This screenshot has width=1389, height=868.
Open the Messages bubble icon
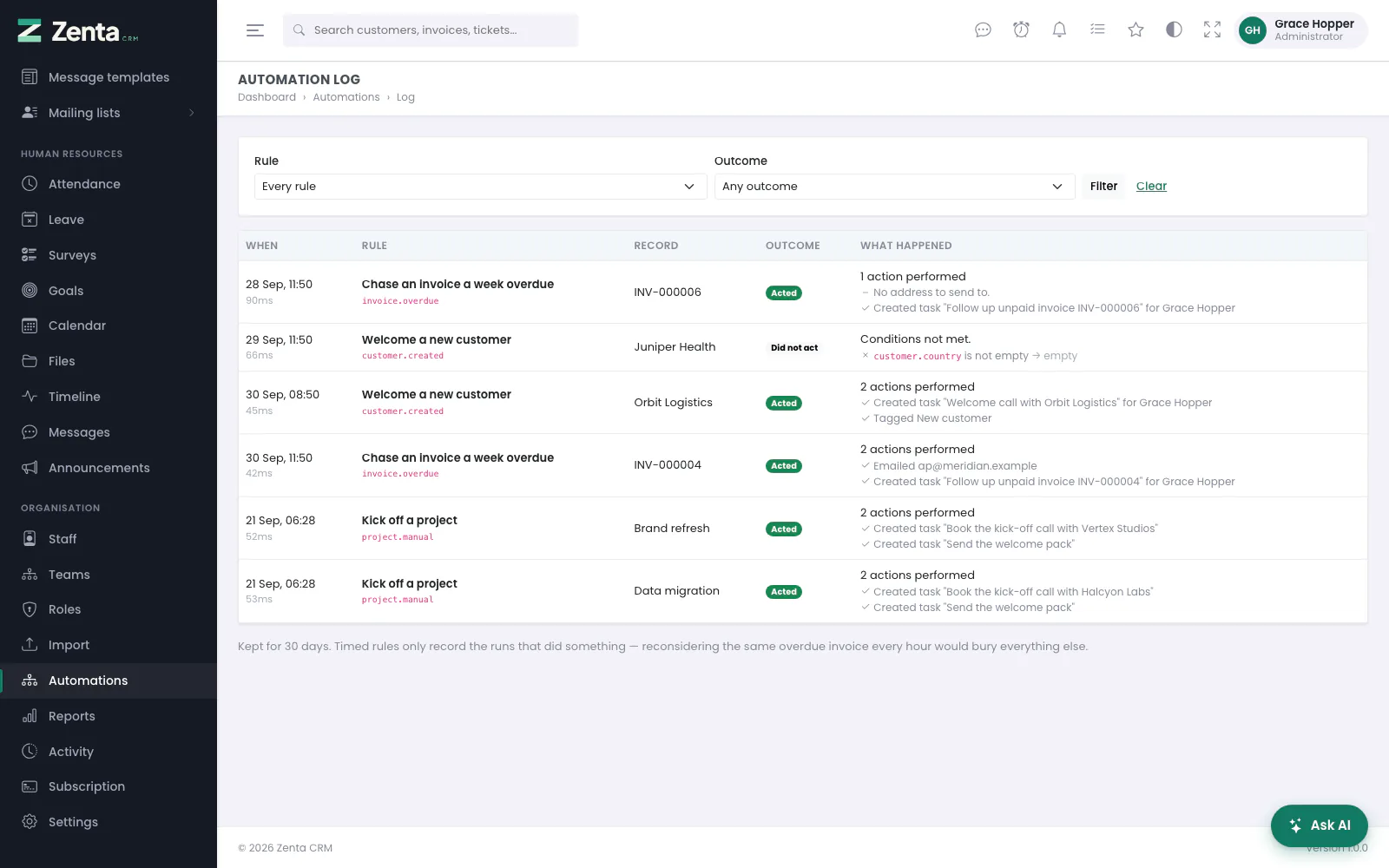30,432
